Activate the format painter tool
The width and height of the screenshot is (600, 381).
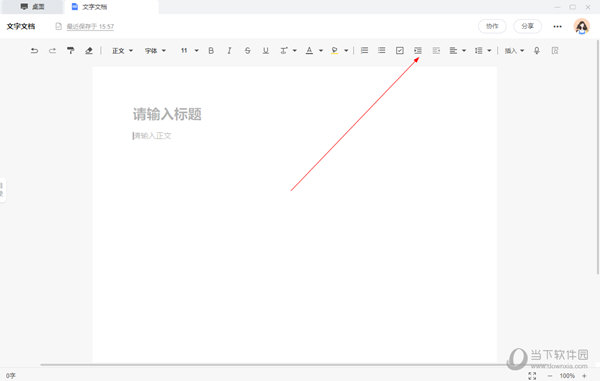point(70,50)
